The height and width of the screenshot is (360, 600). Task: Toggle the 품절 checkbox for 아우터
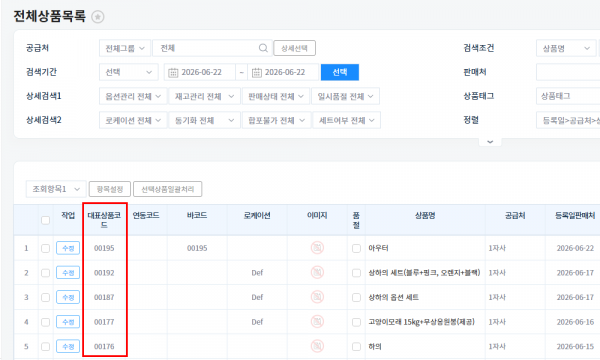click(x=356, y=248)
